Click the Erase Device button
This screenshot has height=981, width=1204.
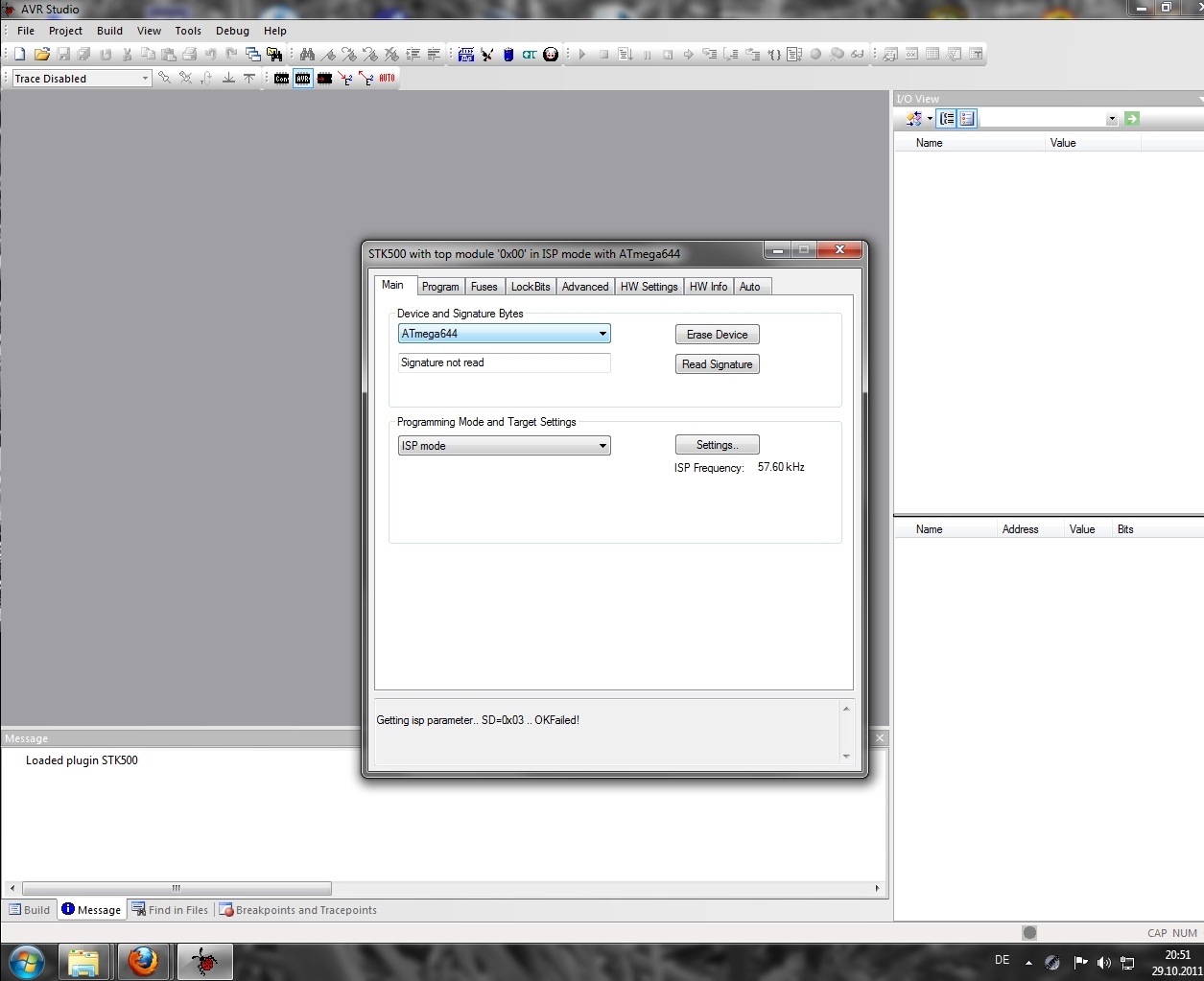click(x=717, y=335)
